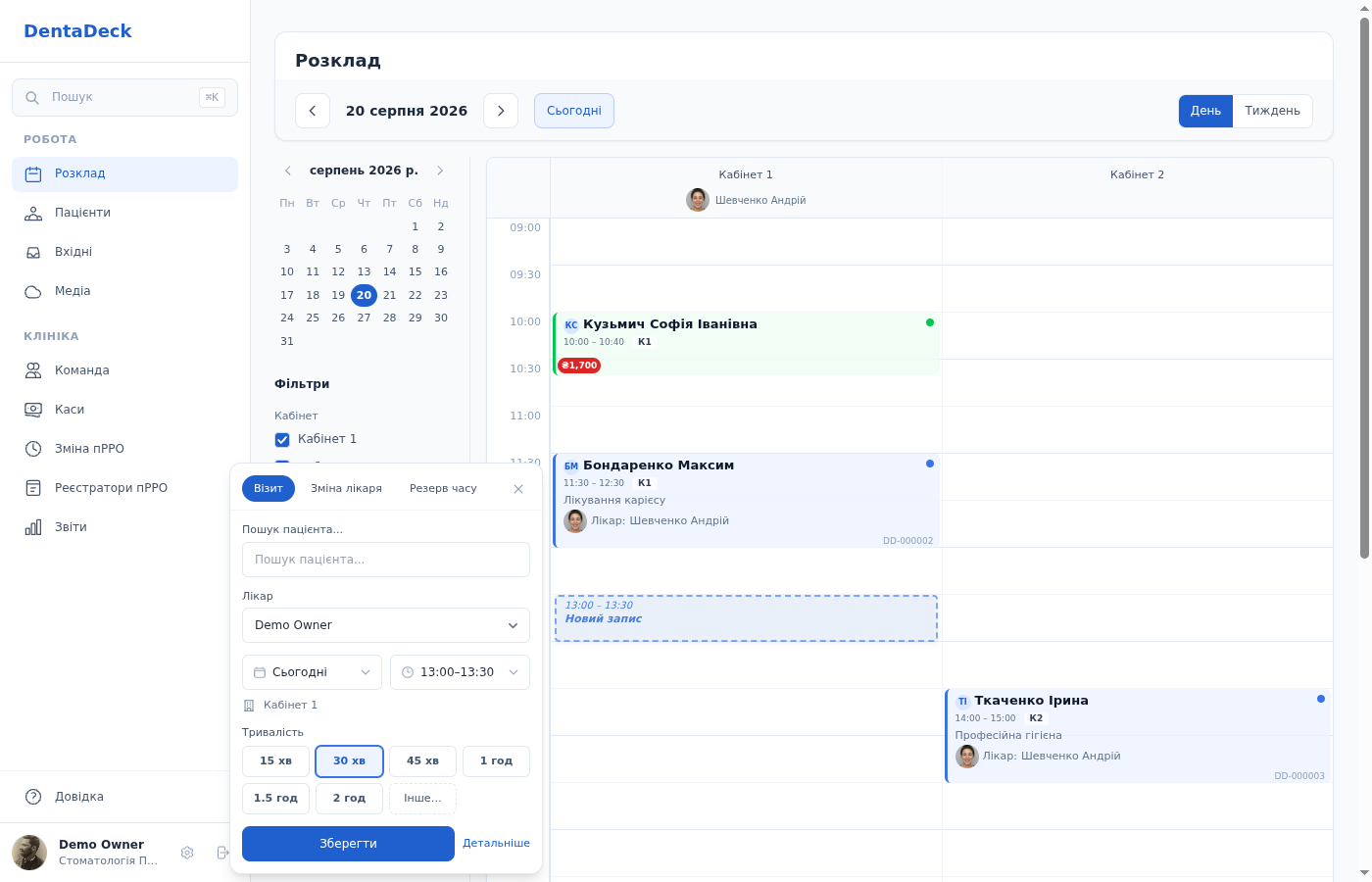Switch to Тиждень view
The image size is (1372, 882).
pyautogui.click(x=1272, y=111)
